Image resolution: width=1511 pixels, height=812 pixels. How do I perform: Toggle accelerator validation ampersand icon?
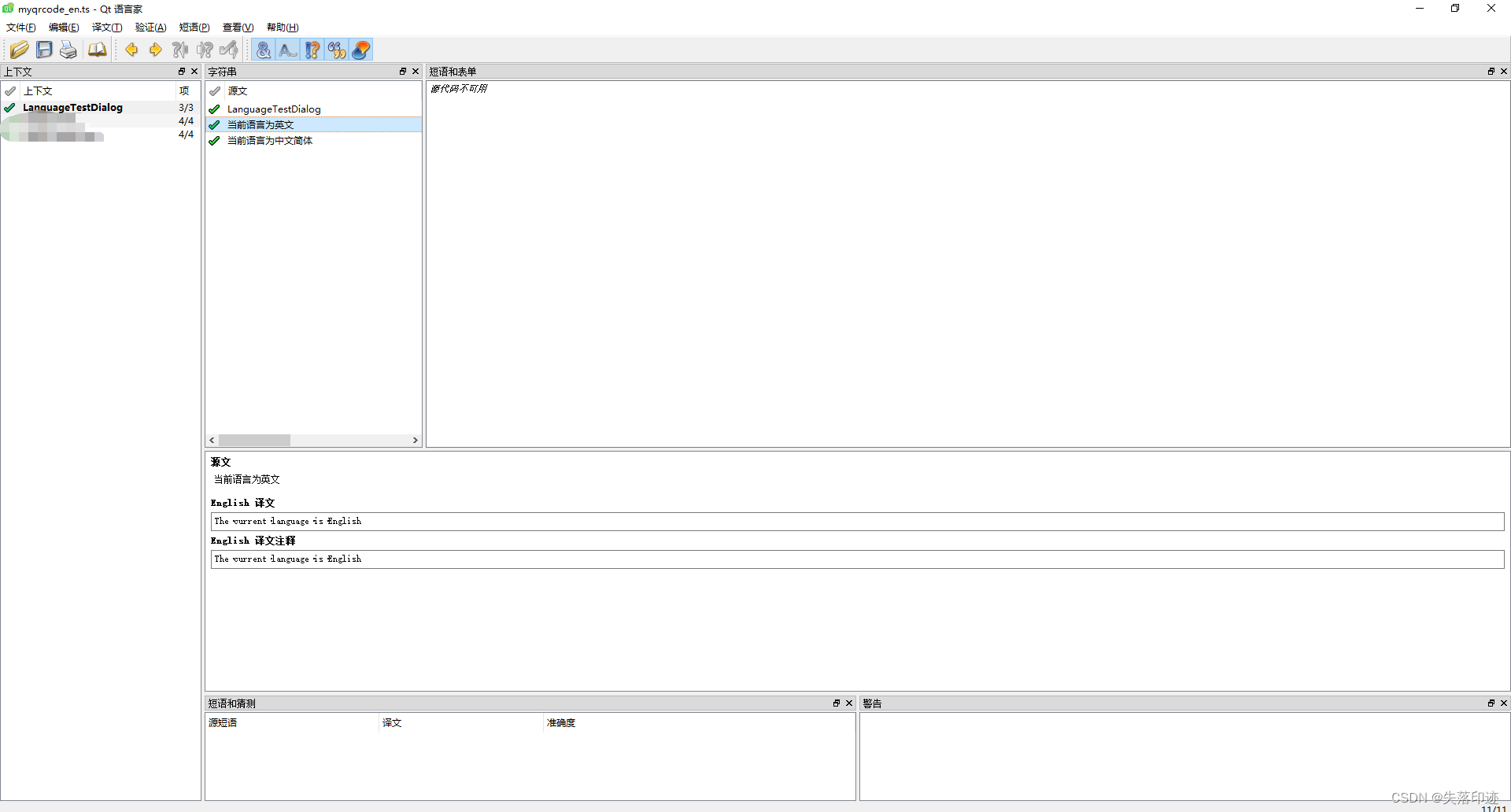pos(264,50)
